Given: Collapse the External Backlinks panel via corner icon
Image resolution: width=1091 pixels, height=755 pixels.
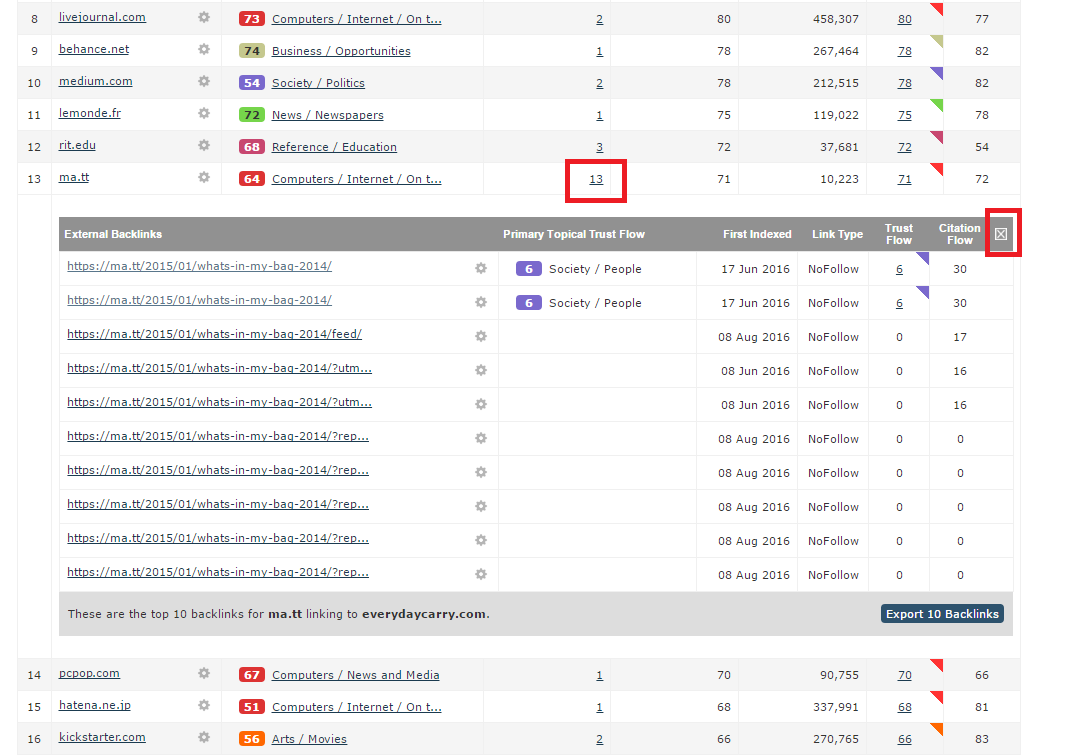Looking at the screenshot, I should click(1002, 233).
